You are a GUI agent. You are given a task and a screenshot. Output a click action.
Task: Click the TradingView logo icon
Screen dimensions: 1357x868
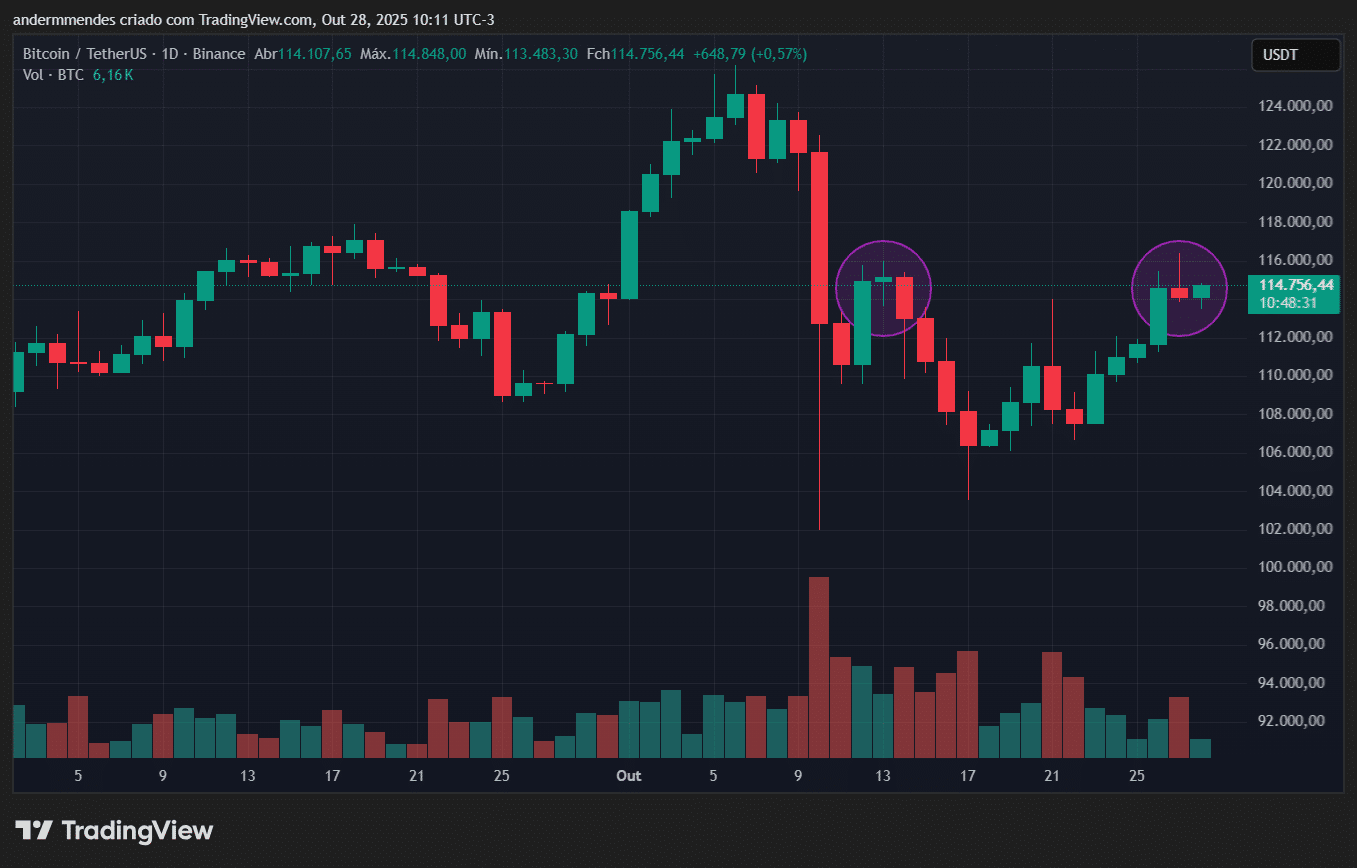coord(36,830)
